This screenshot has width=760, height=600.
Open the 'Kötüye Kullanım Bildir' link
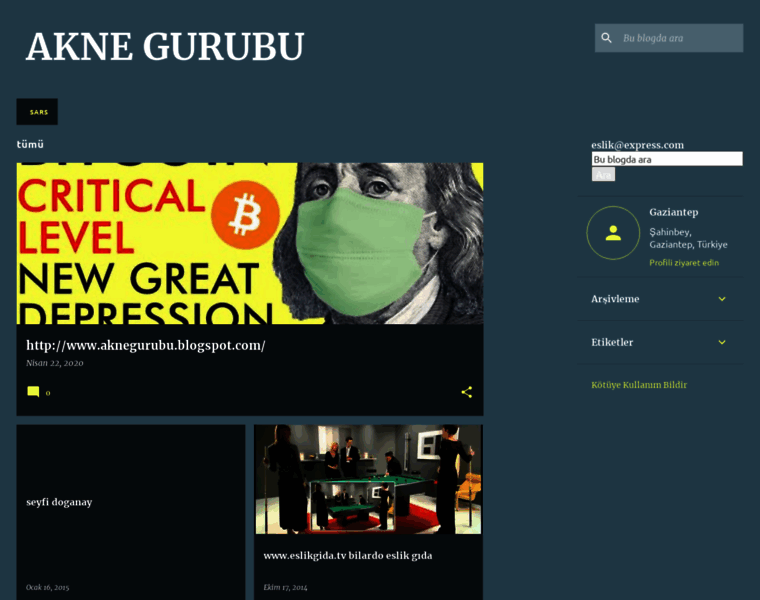tap(639, 385)
